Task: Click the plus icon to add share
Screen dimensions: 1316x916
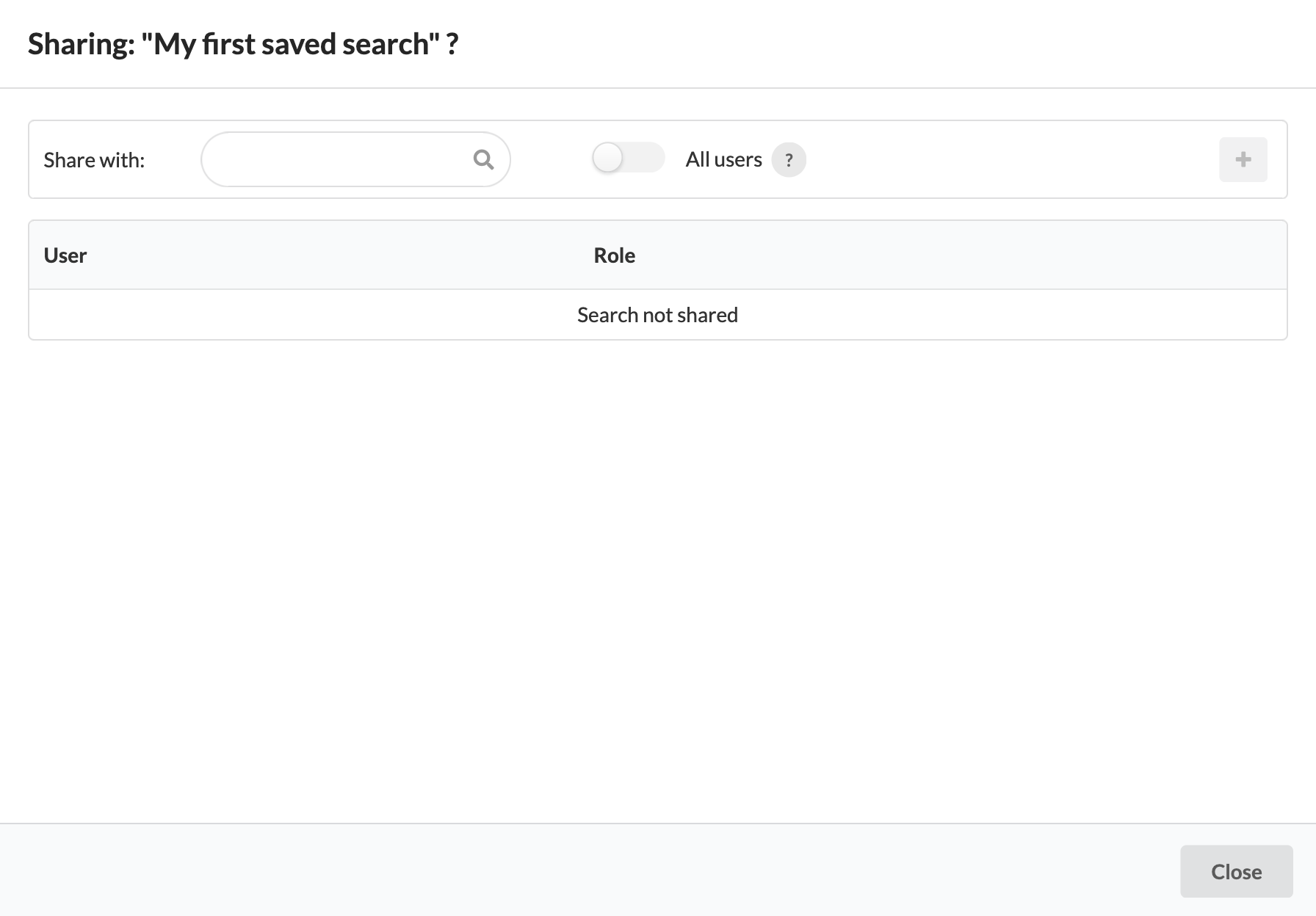Action: [1243, 159]
